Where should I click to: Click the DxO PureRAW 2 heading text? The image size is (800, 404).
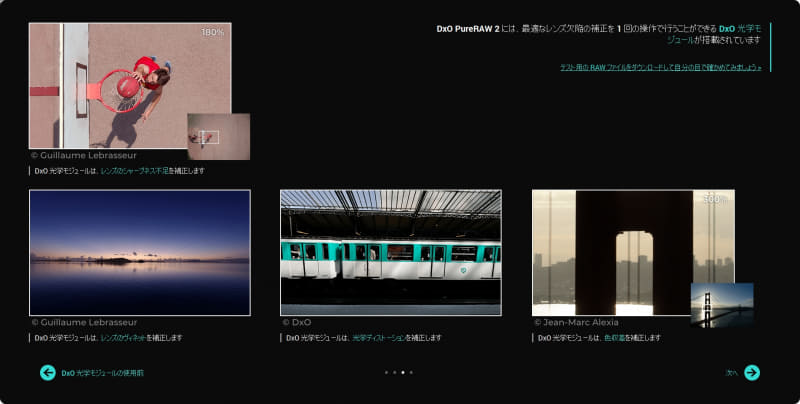point(468,29)
